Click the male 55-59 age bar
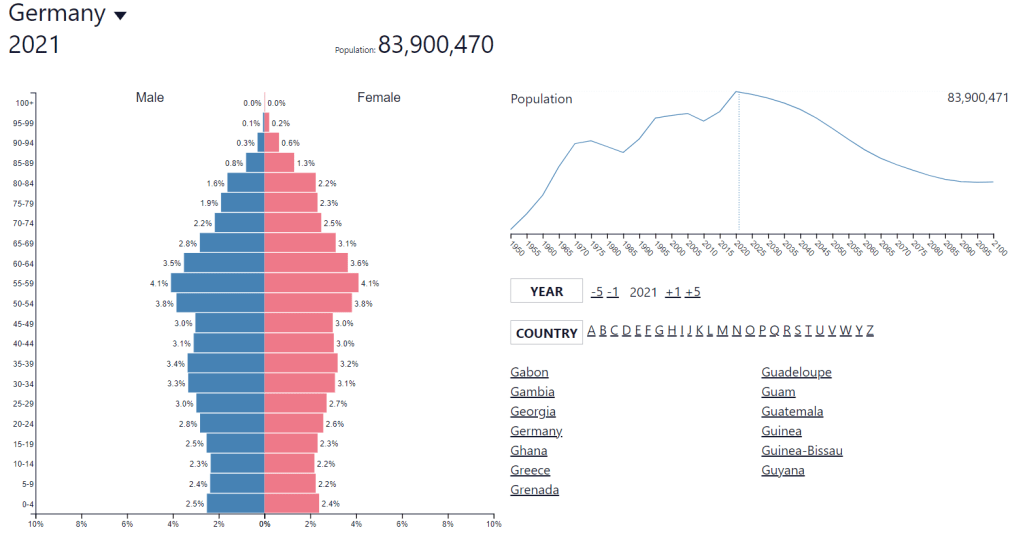Screen dimensions: 1023x534 pyautogui.click(x=217, y=283)
